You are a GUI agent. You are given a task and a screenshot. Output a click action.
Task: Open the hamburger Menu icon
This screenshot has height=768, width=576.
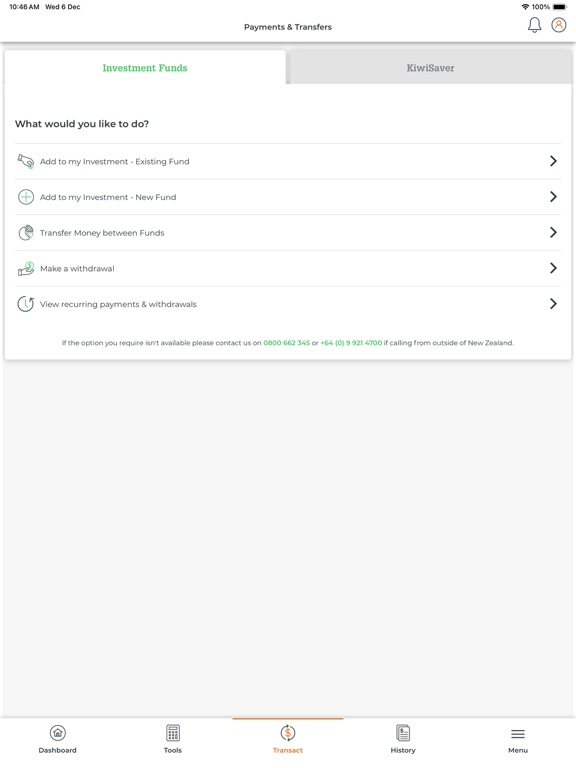[518, 734]
